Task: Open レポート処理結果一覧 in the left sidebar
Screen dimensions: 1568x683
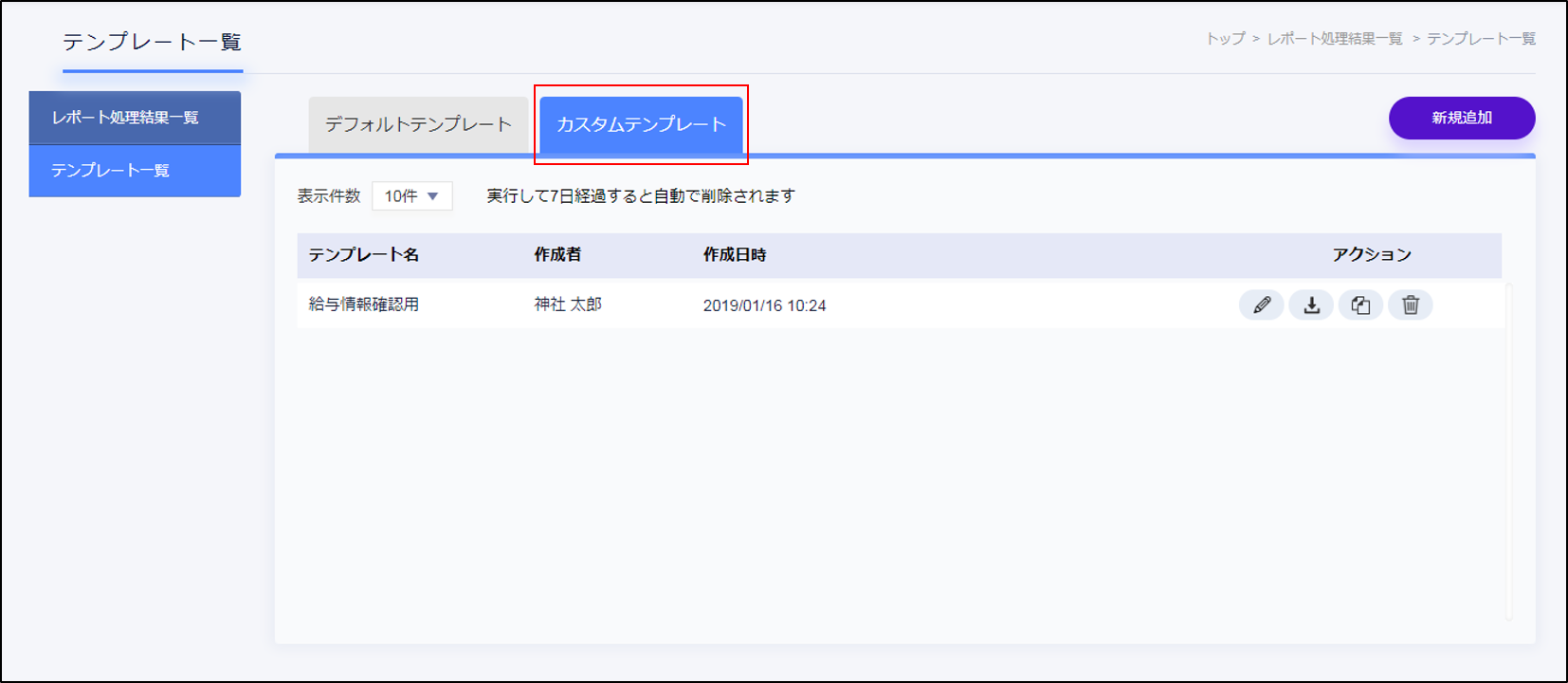Action: point(135,118)
